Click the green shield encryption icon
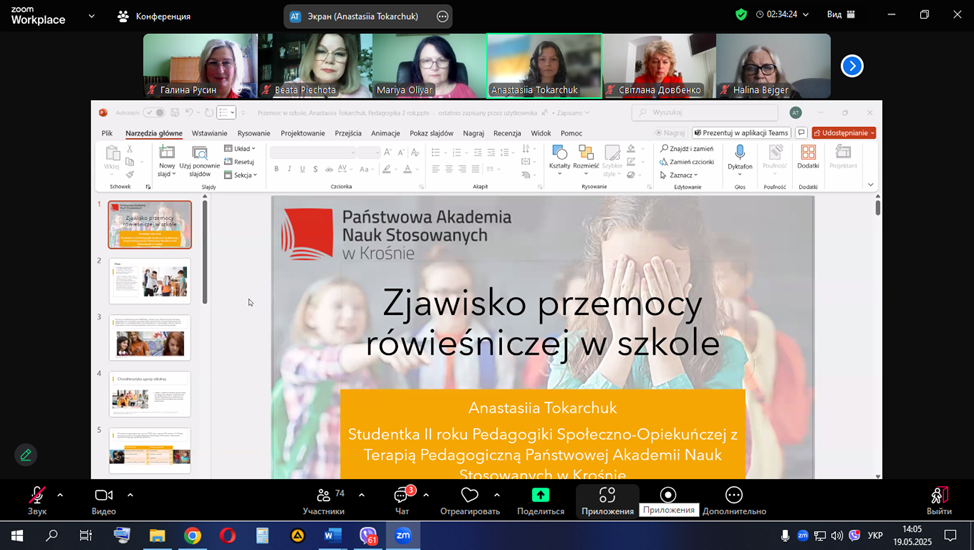 [741, 15]
